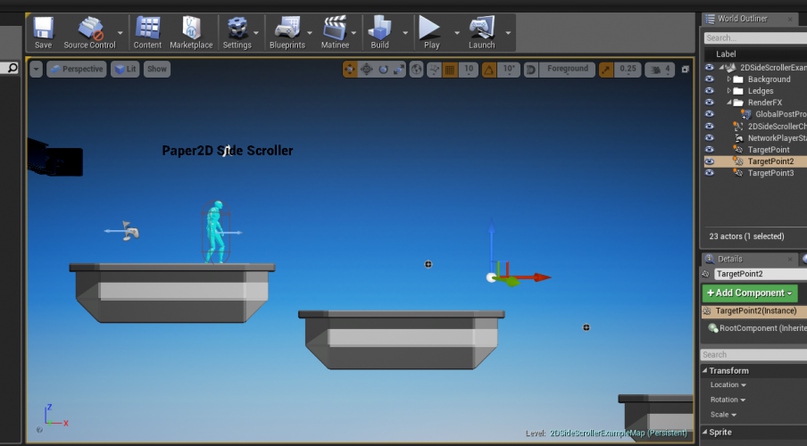The image size is (807, 446).
Task: Open the Lit view mode menu
Action: pos(125,69)
